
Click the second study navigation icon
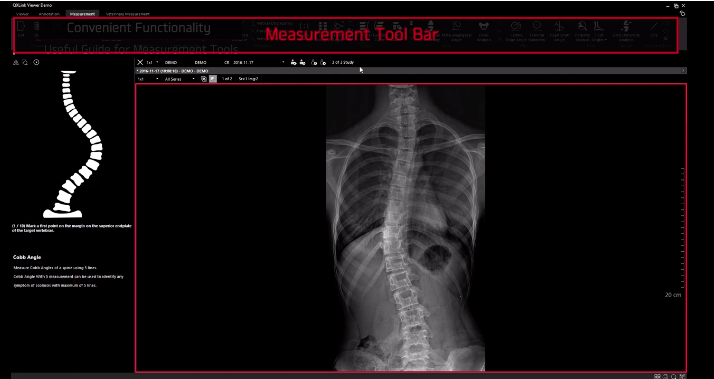tap(302, 62)
